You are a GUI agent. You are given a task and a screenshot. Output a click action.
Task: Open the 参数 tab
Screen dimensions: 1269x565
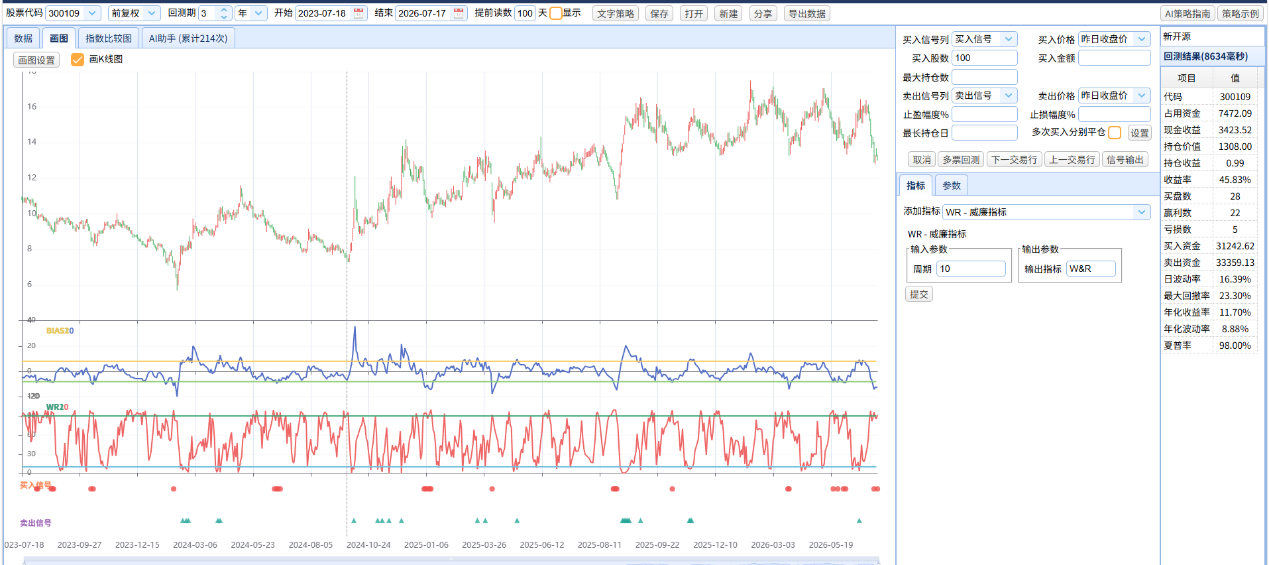[952, 185]
